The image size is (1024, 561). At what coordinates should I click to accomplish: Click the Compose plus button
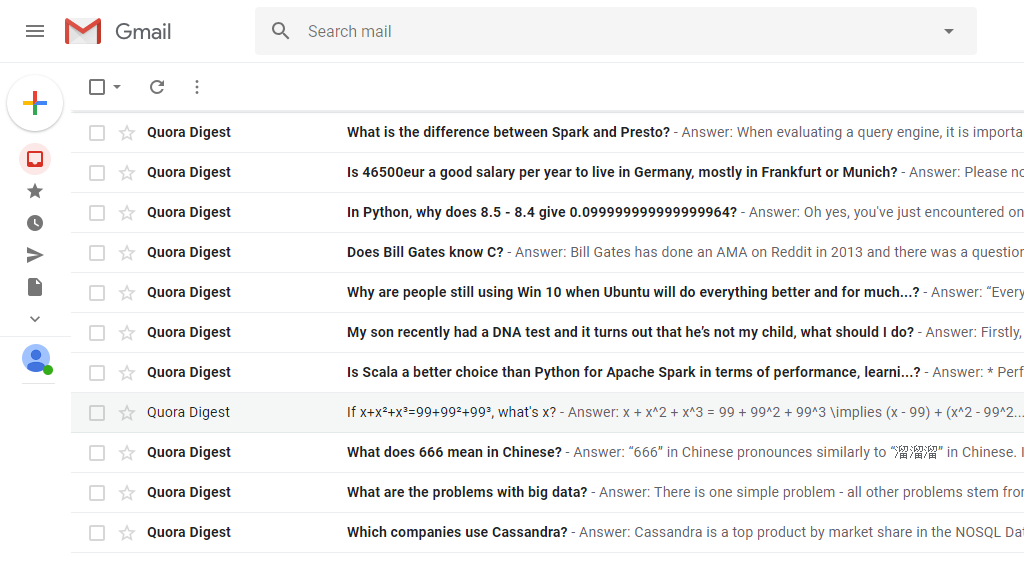coord(35,103)
